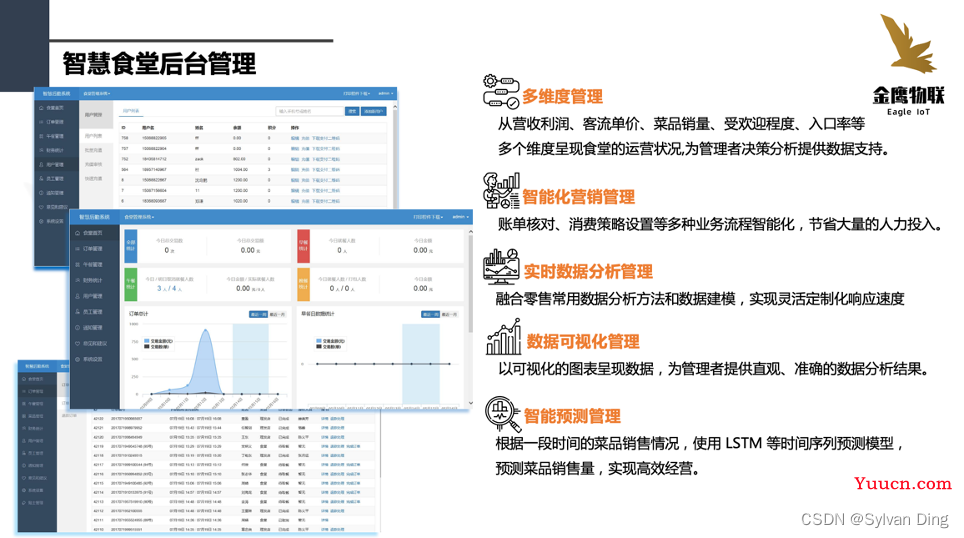Click the 智能预测管理 magnifier icon

point(504,413)
